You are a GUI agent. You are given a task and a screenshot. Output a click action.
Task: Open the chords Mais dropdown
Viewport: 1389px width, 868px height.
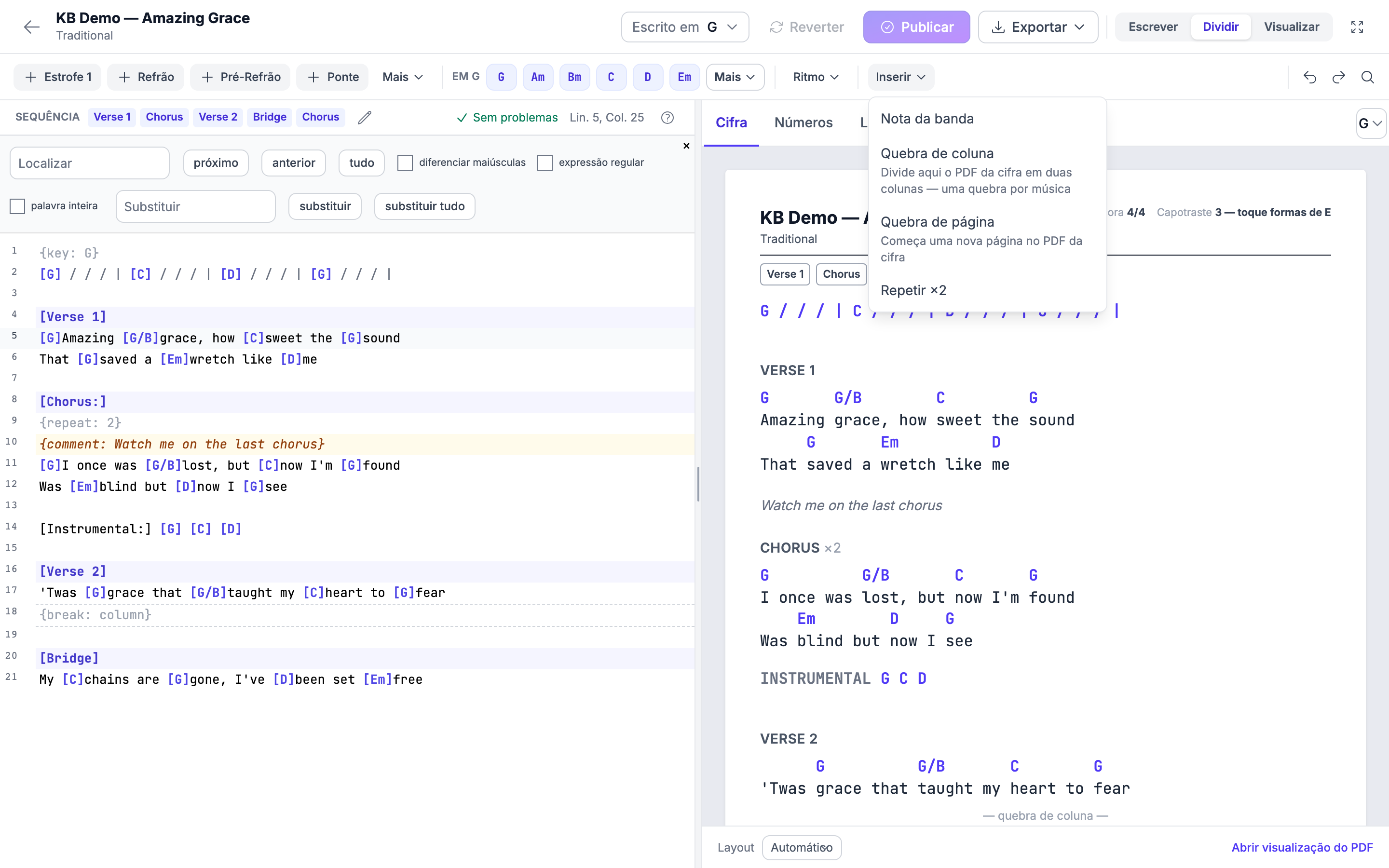(x=735, y=77)
